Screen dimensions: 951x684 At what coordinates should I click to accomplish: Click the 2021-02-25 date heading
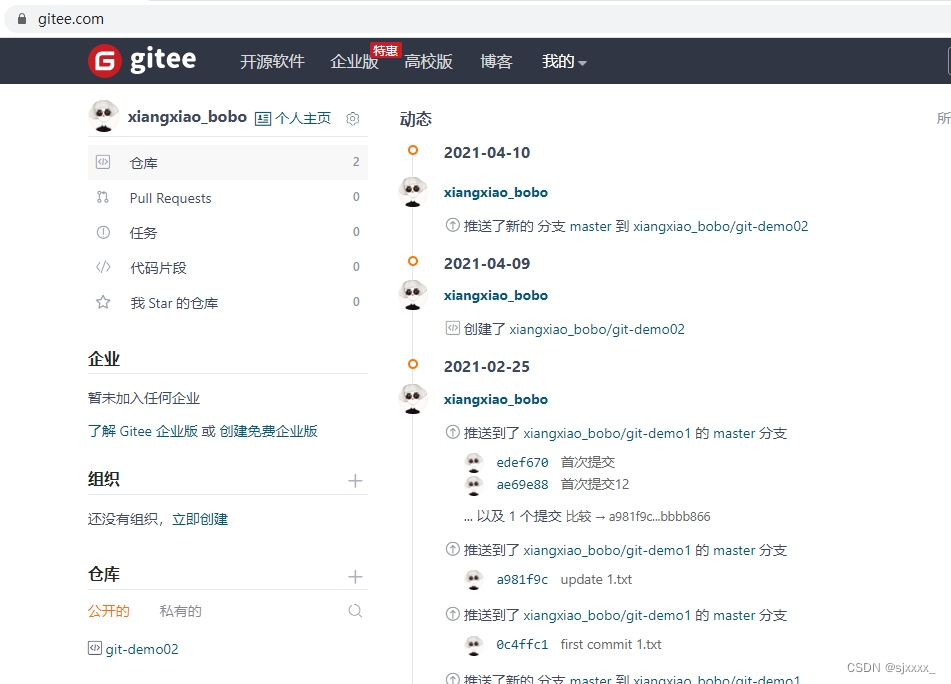click(487, 367)
